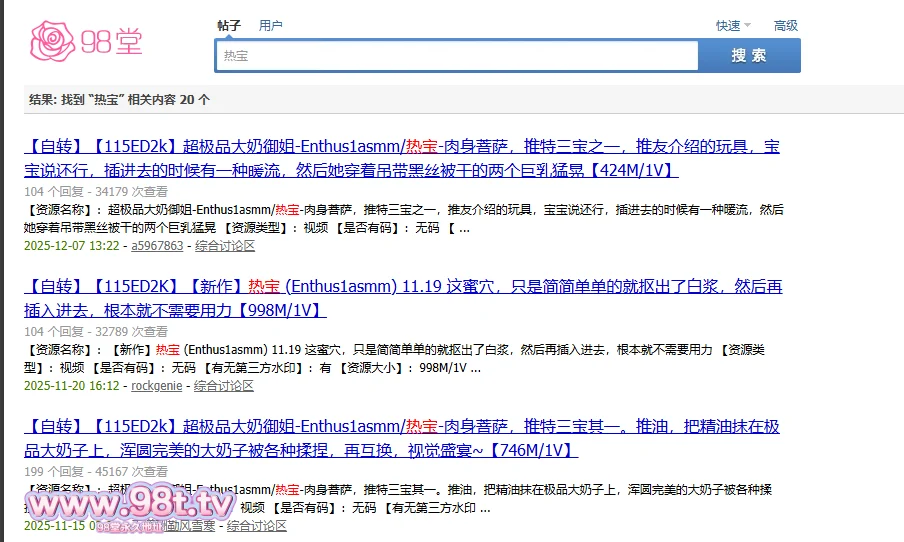
Task: View author profile rockgenie
Action: coord(157,386)
